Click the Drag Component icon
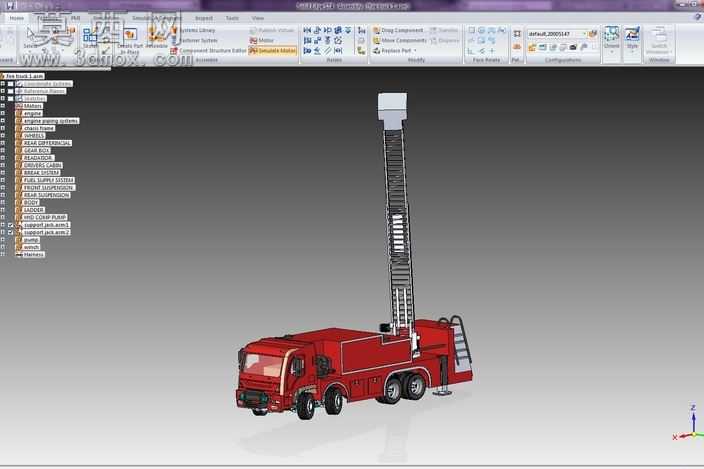Viewport: 704px width, 469px height. coord(377,30)
